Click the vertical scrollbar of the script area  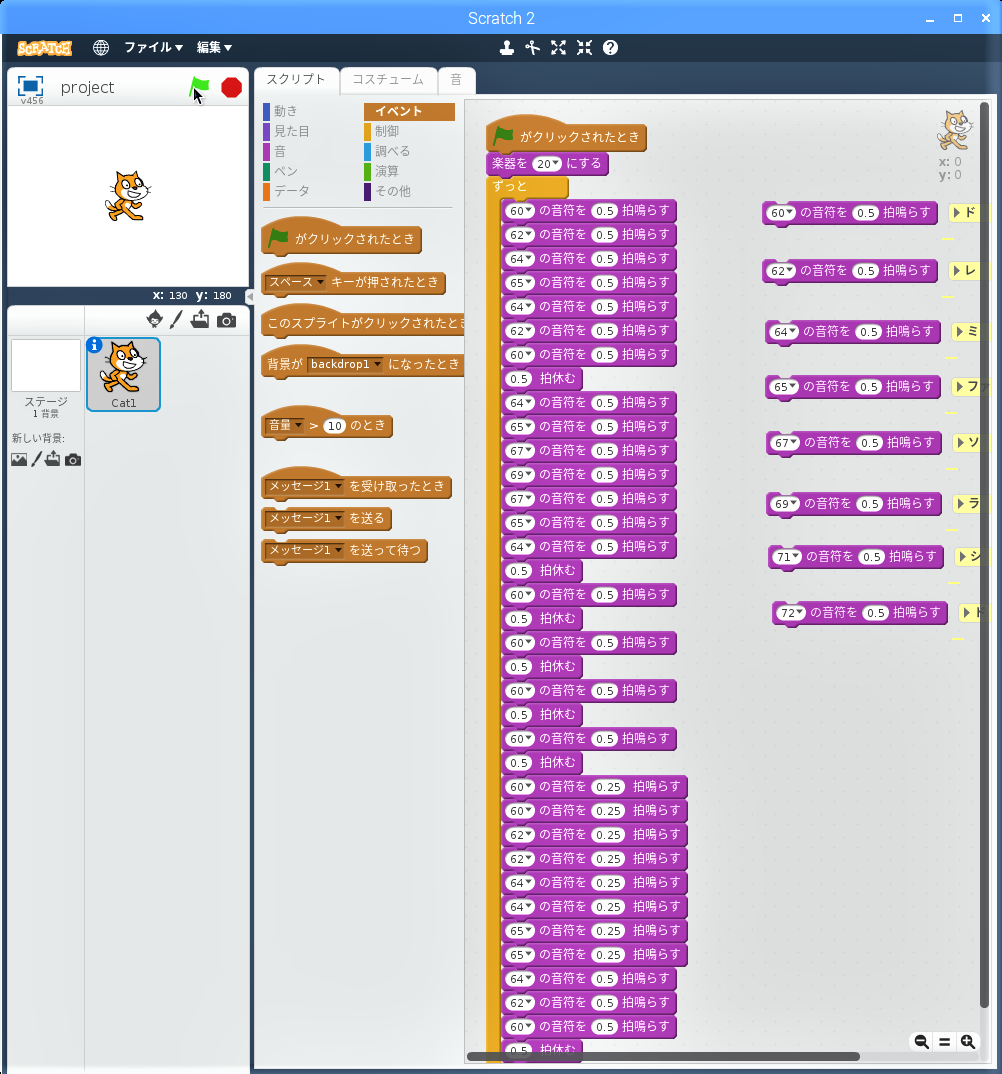985,555
